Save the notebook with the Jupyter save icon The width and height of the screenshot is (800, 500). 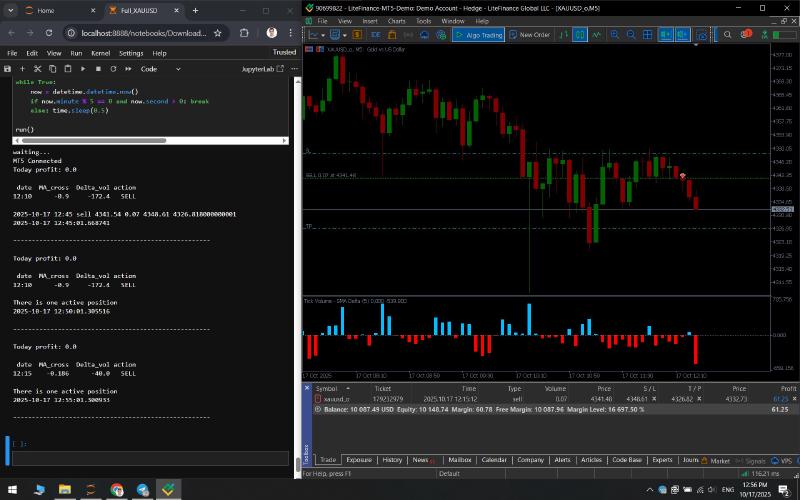(x=7, y=69)
